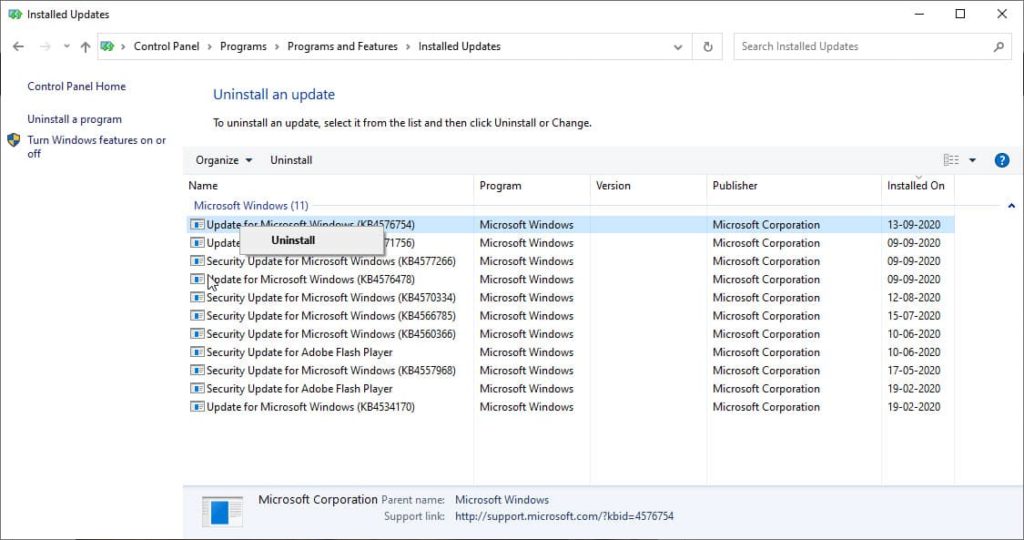Refresh the Installed Updates list

pyautogui.click(x=707, y=47)
